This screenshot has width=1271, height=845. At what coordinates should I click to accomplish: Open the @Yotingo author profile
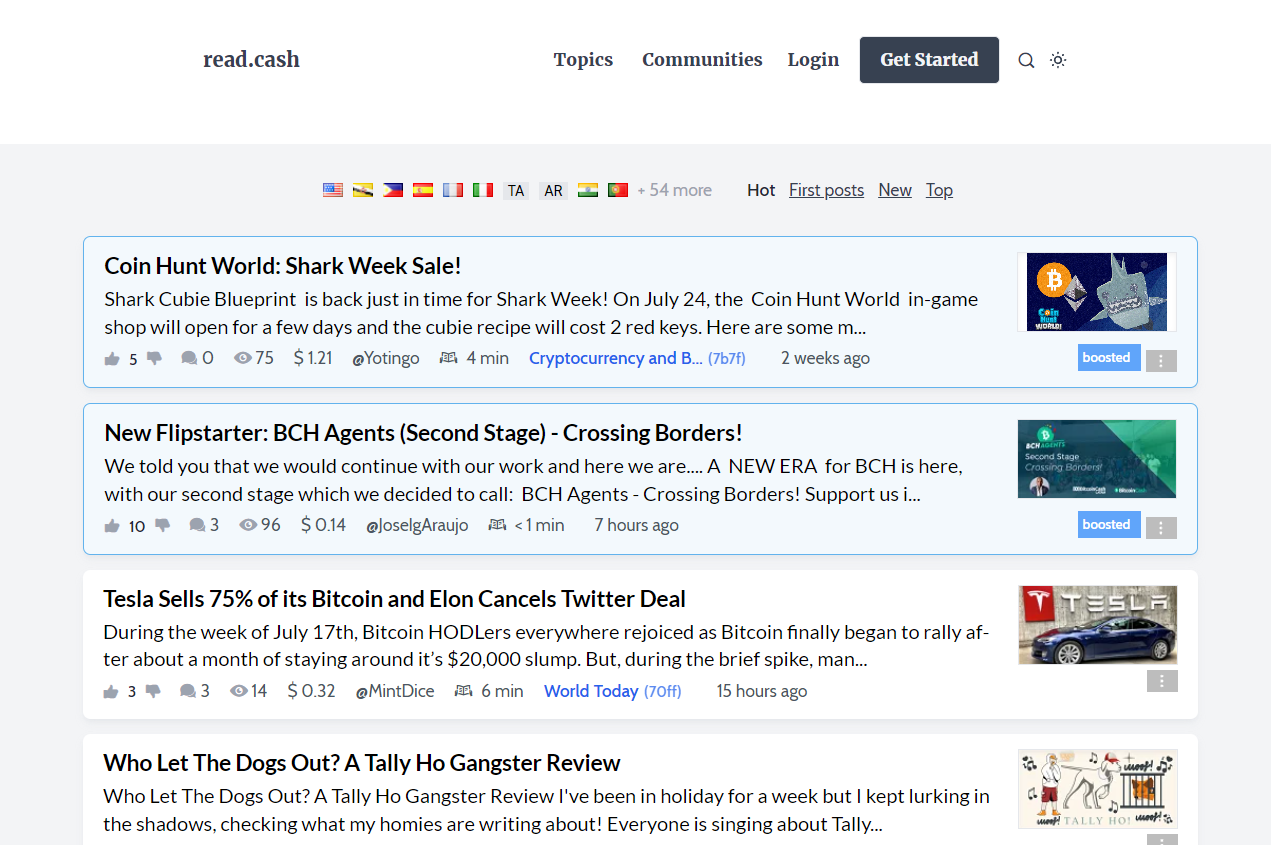click(386, 358)
